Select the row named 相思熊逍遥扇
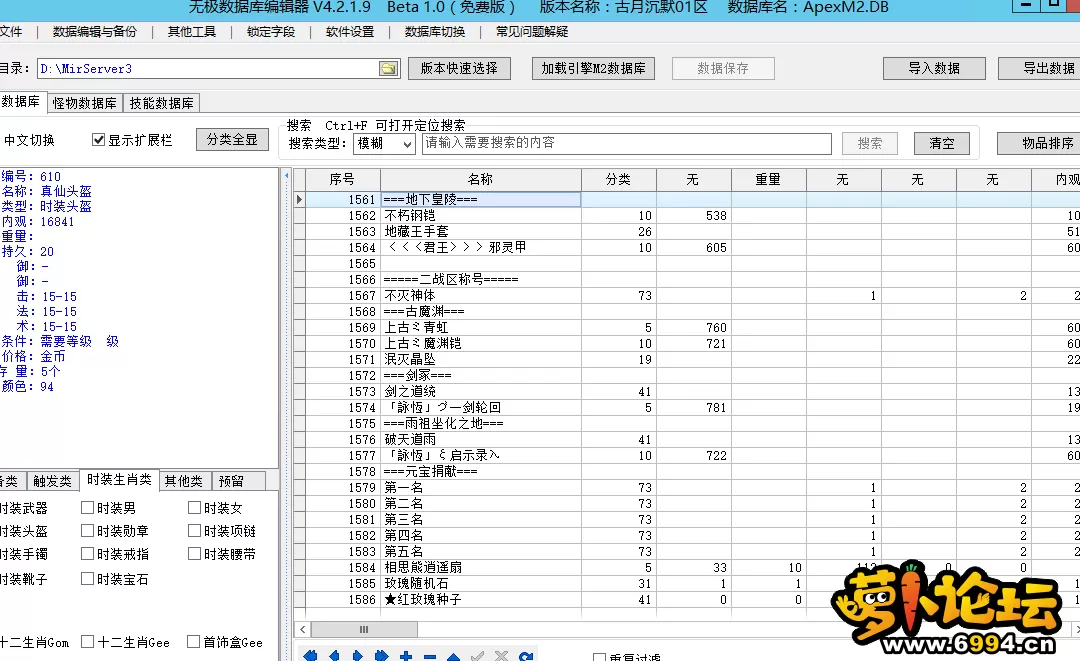This screenshot has height=661, width=1080. point(686,567)
